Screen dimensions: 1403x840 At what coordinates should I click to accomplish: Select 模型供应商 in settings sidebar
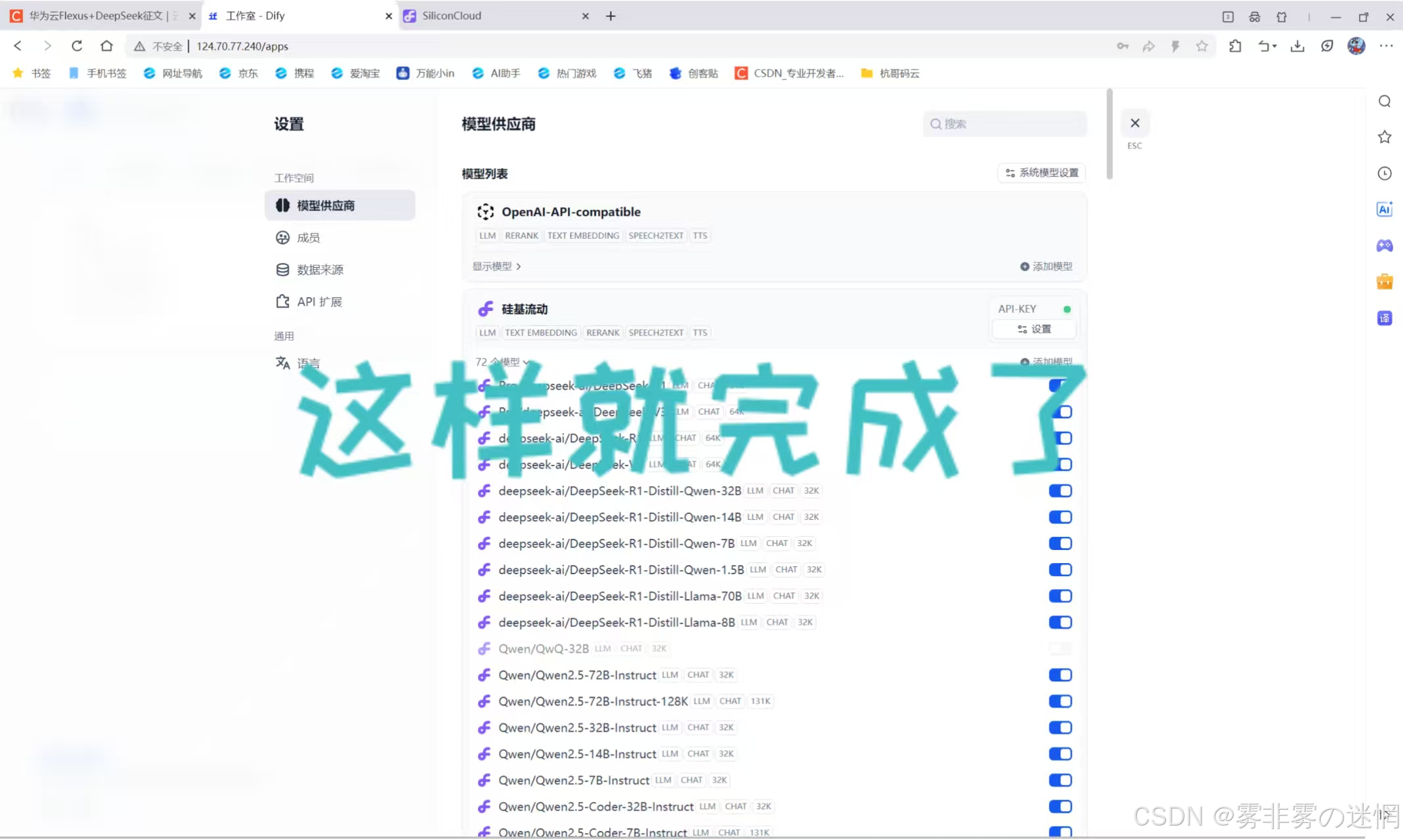339,205
